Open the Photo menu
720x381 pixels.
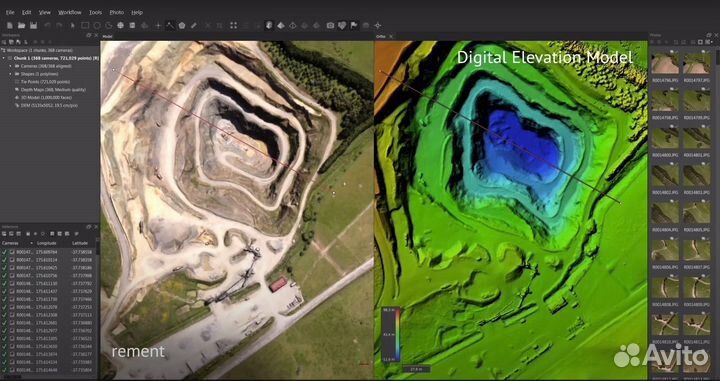[117, 12]
